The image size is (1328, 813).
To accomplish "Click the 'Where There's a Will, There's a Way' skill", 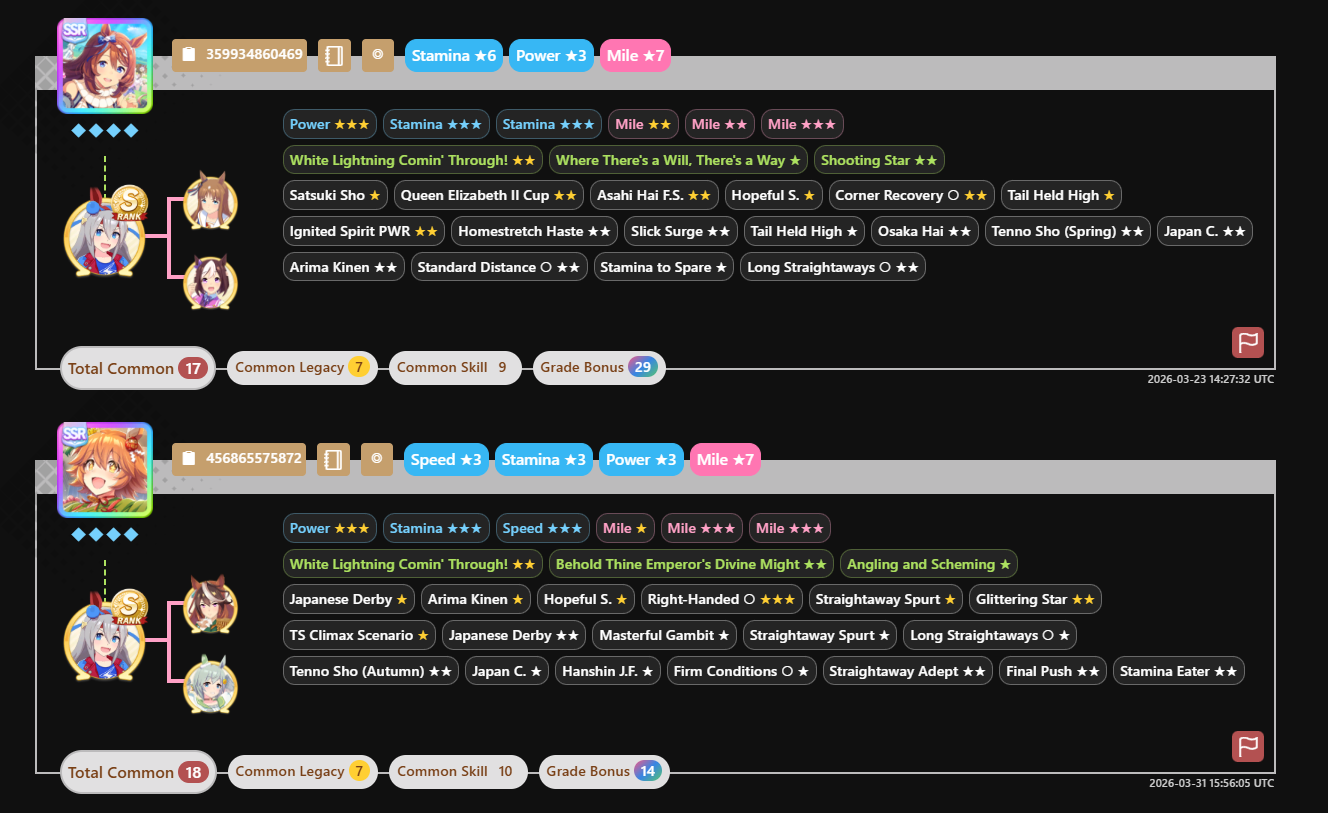I will tap(678, 160).
